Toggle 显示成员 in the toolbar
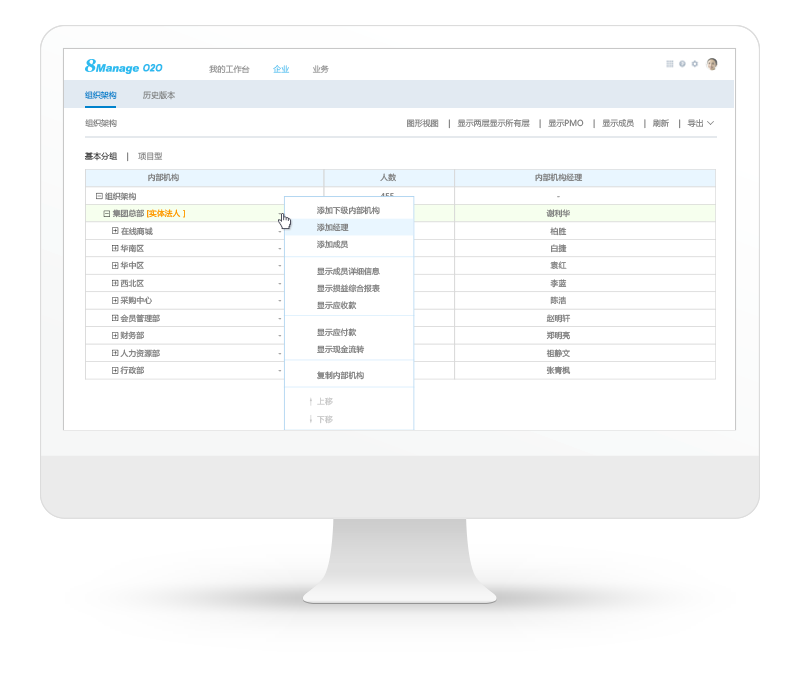 tap(618, 123)
